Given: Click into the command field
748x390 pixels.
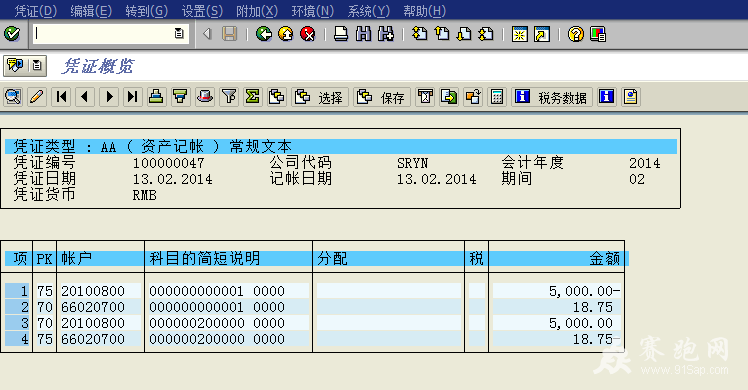Looking at the screenshot, I should coord(103,34).
